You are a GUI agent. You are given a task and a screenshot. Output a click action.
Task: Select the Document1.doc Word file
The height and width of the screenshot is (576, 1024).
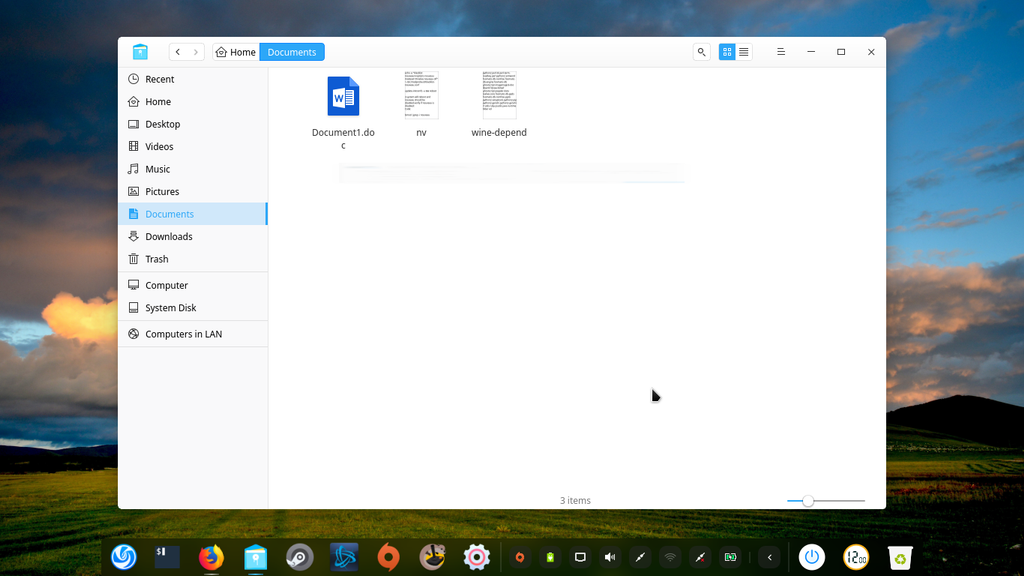coord(343,112)
